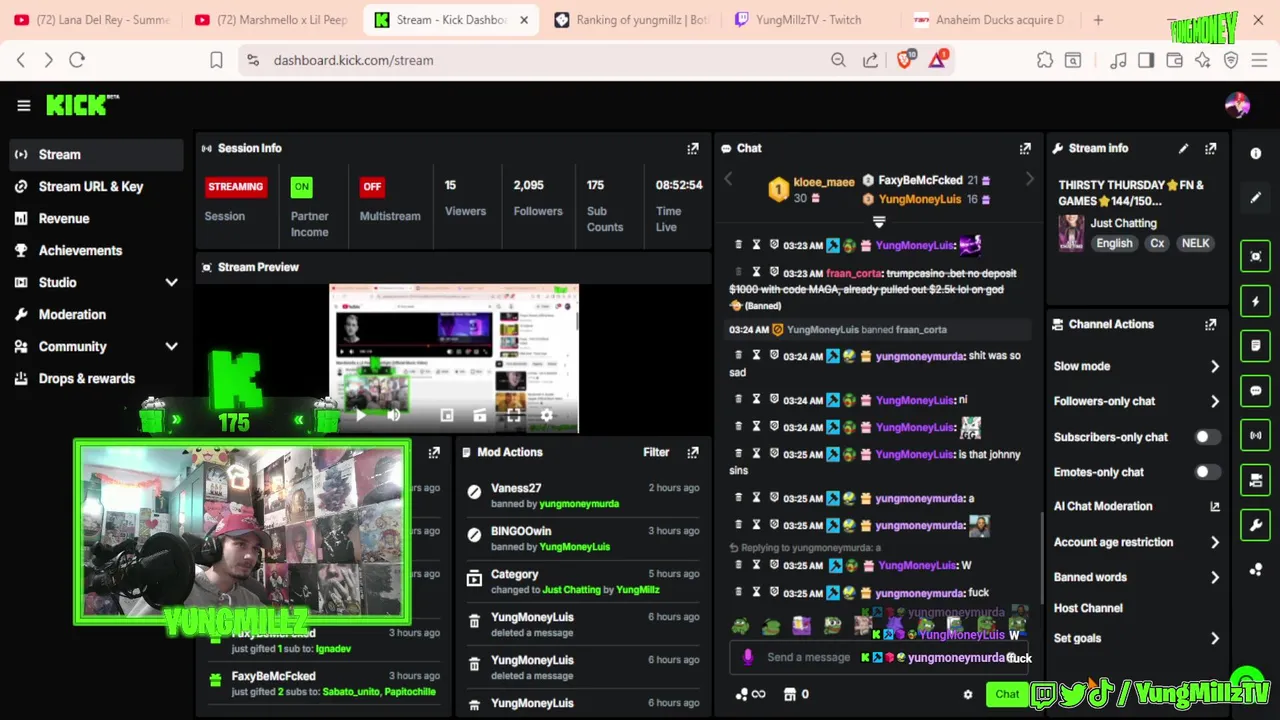Click the Brave shield icon in address bar
Screen dimensions: 1280x720
(905, 60)
